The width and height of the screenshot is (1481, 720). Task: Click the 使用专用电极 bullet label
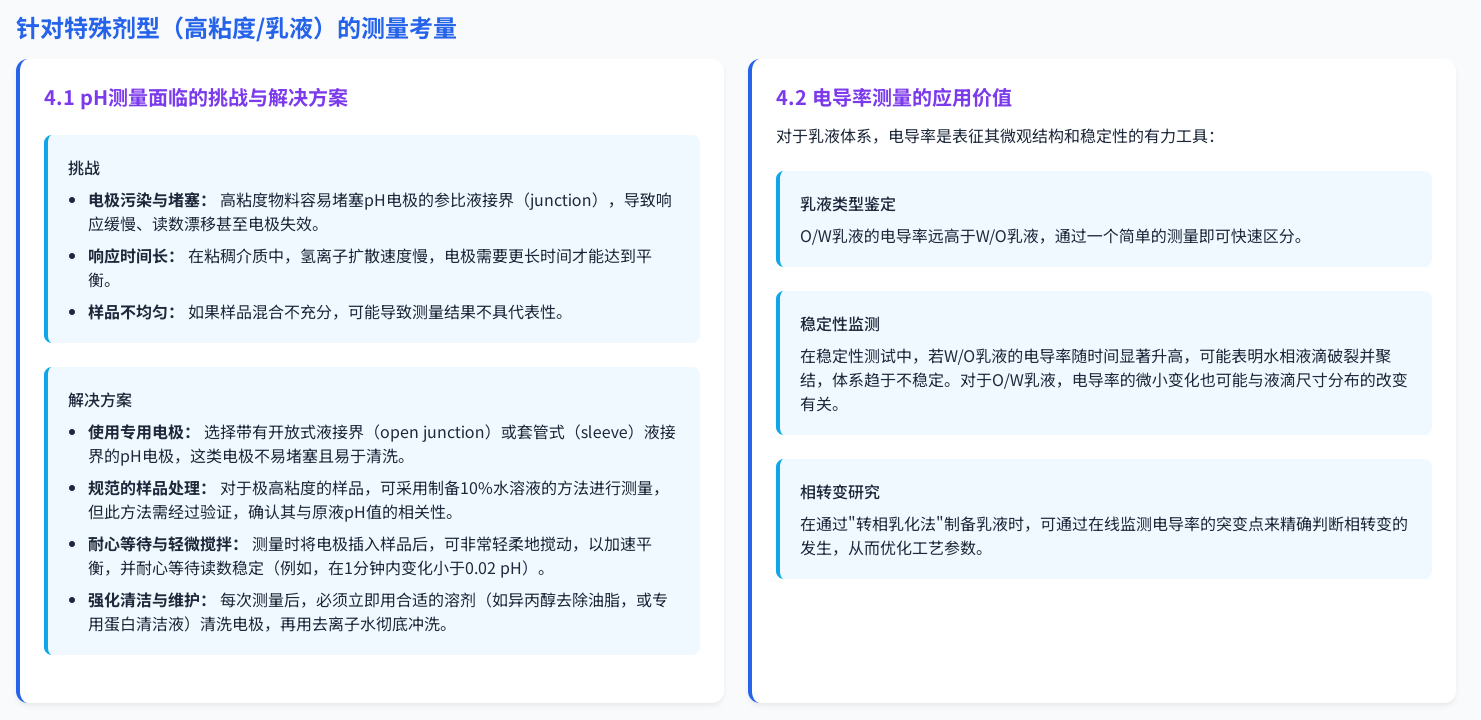click(x=142, y=432)
